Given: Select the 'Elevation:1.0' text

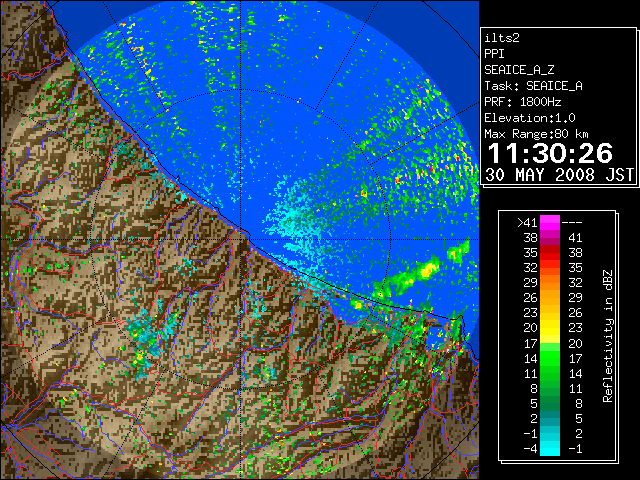Looking at the screenshot, I should [x=530, y=118].
